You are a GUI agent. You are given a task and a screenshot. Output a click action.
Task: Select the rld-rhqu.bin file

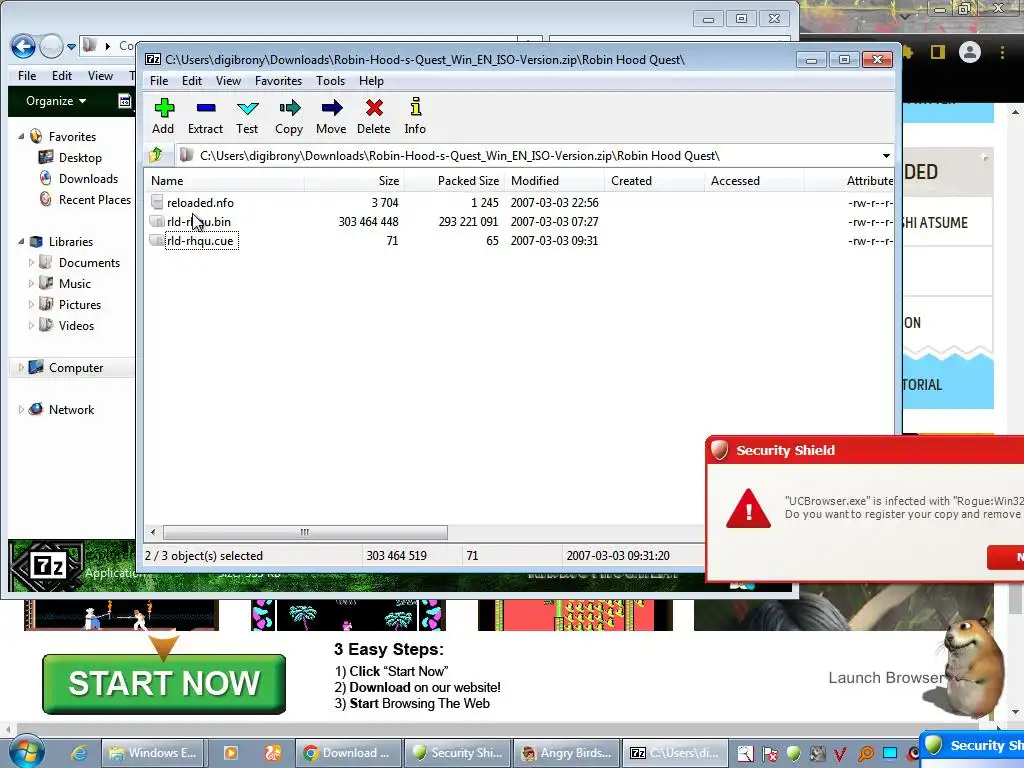pyautogui.click(x=199, y=222)
